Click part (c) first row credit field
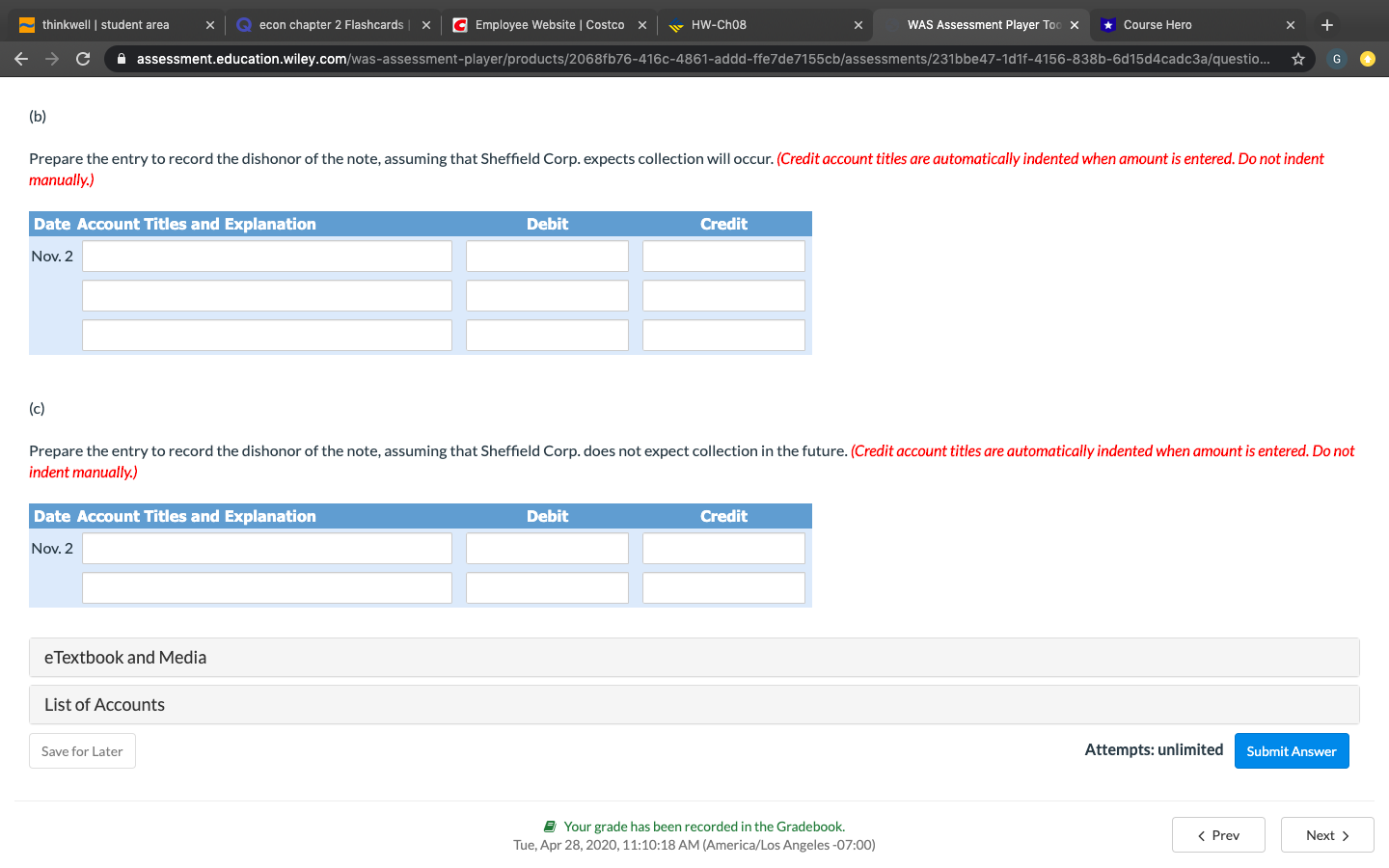Image resolution: width=1389 pixels, height=868 pixels. [x=723, y=549]
